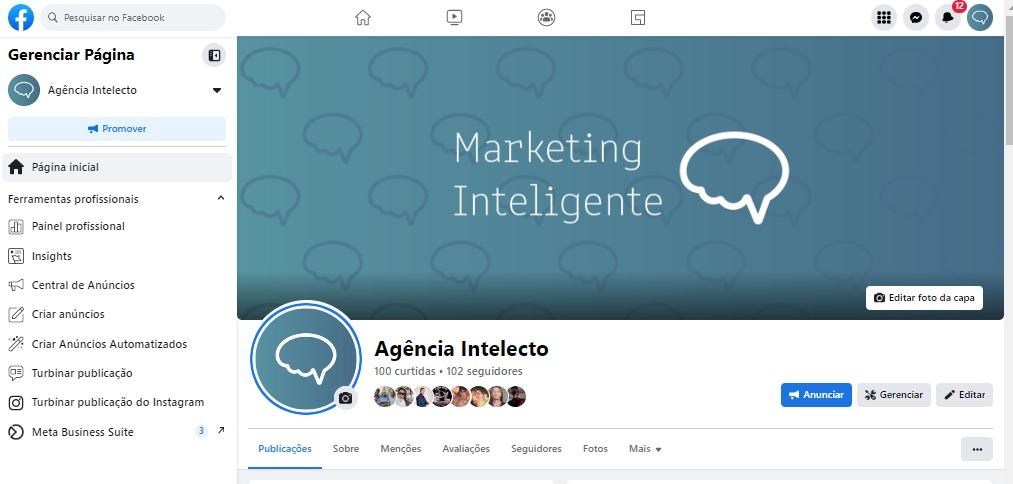The image size is (1013, 484).
Task: Open the Groups icon in top bar
Action: [x=546, y=17]
